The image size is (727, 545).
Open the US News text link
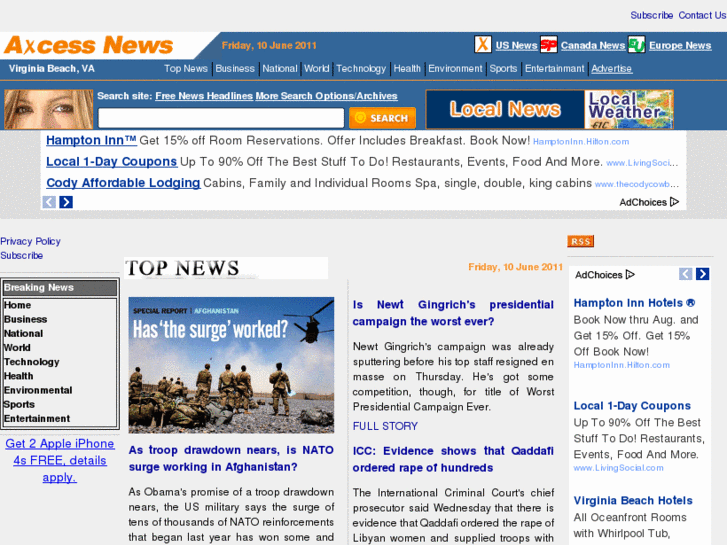(517, 45)
